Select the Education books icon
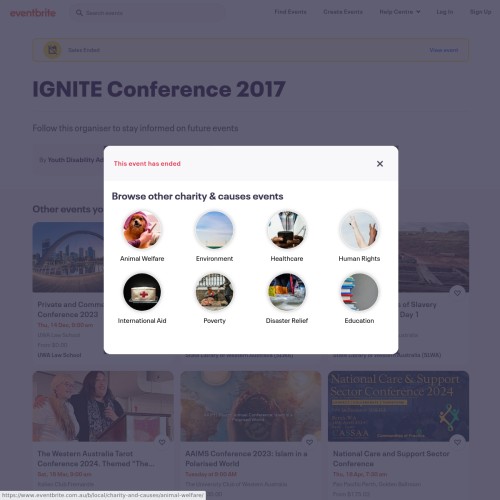This screenshot has width=500, height=500. 359,292
